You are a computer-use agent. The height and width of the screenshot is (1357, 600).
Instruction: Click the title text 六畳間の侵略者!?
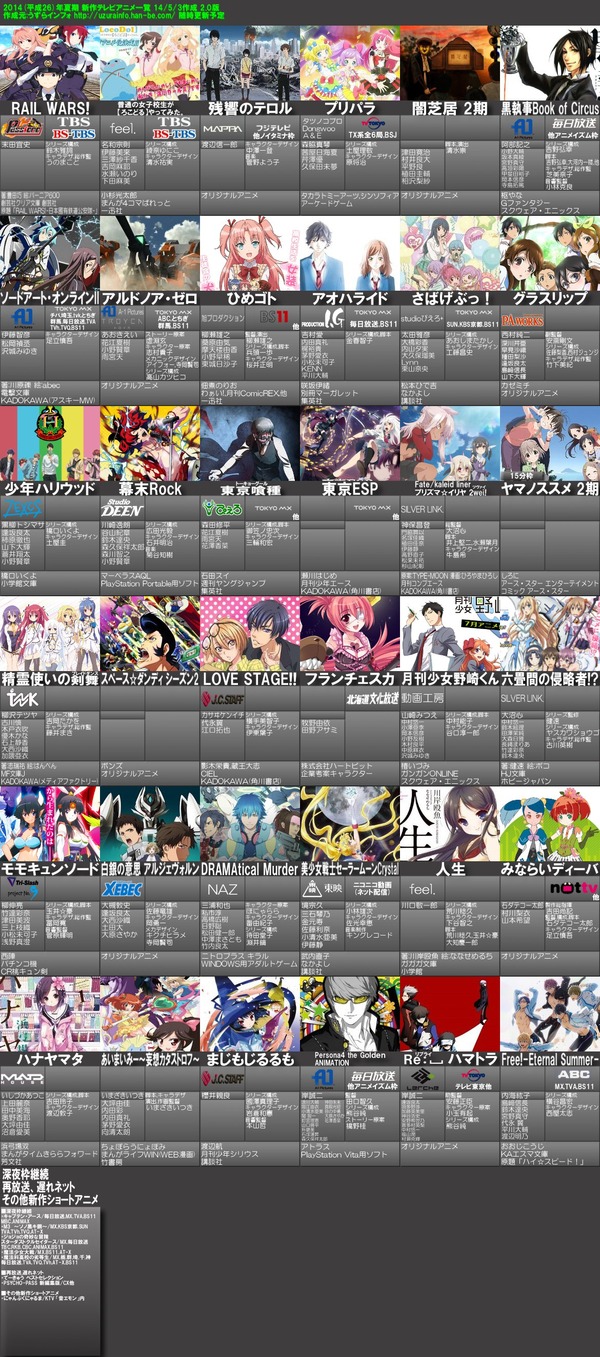pyautogui.click(x=550, y=678)
